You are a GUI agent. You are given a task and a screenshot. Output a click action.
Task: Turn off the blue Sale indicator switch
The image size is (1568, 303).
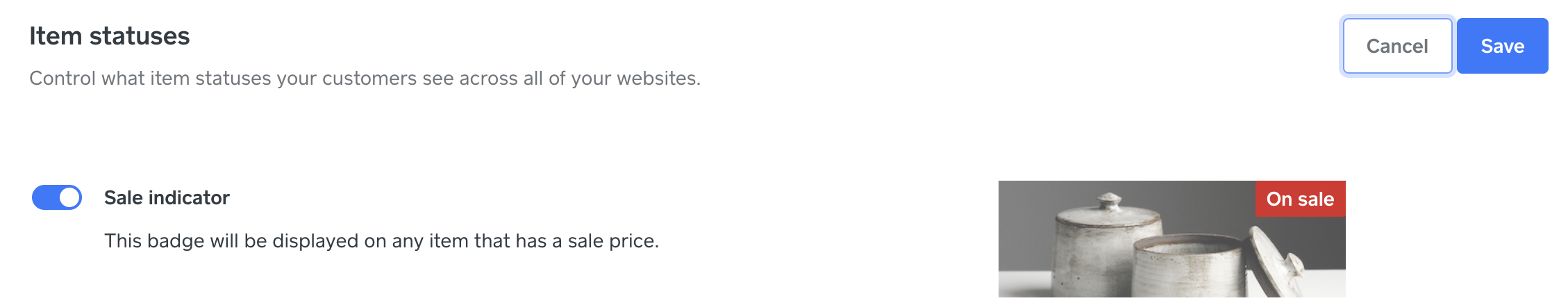click(57, 197)
